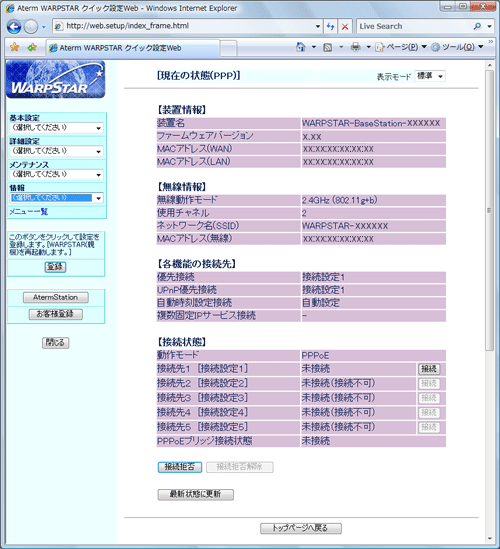Click the 最新状態に更新 button
This screenshot has width=500, height=549.
point(195,494)
